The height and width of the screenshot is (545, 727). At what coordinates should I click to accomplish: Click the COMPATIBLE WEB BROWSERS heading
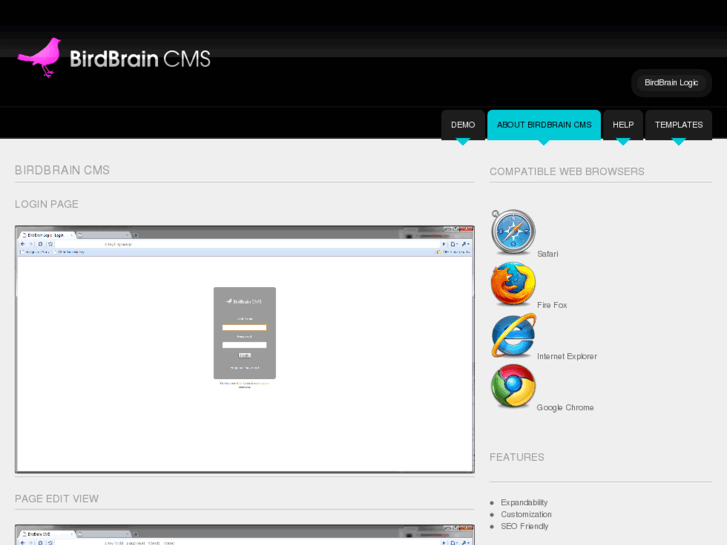click(x=567, y=172)
